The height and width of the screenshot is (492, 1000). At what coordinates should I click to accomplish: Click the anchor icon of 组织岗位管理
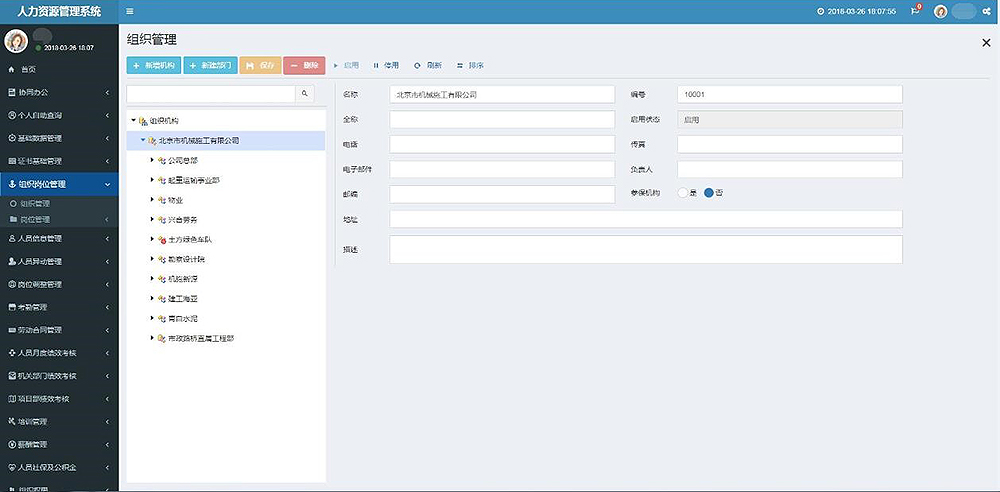pos(11,184)
